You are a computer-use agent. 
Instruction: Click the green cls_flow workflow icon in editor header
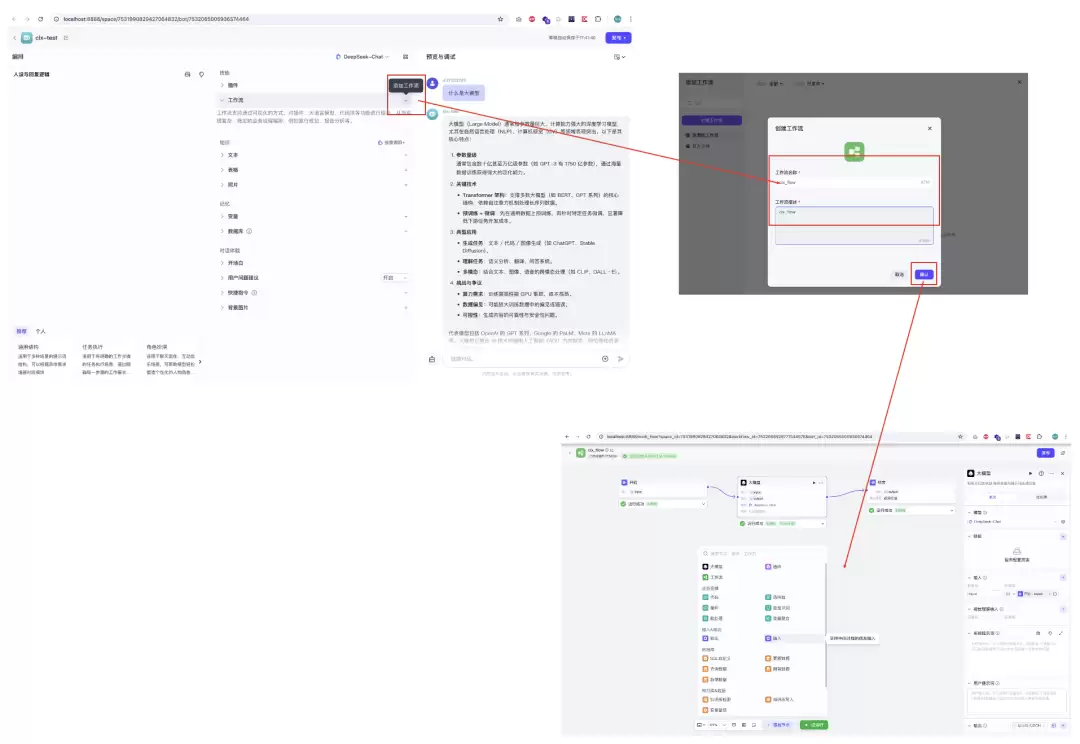coord(581,453)
